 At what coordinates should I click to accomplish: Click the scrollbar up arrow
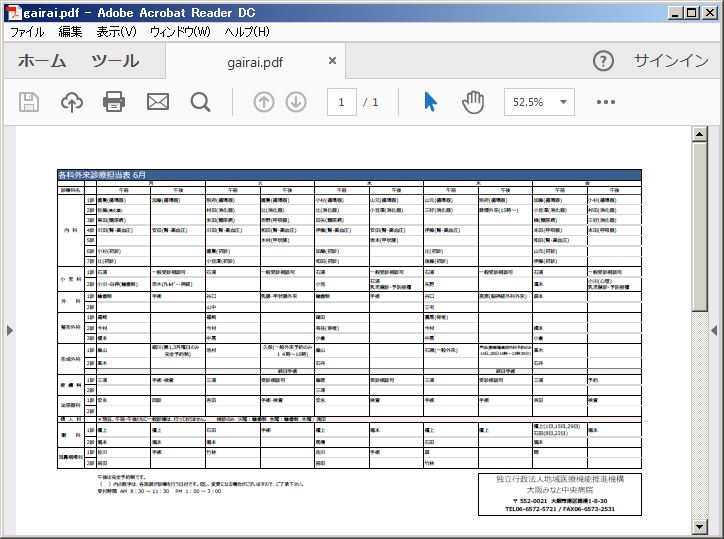pyautogui.click(x=700, y=134)
